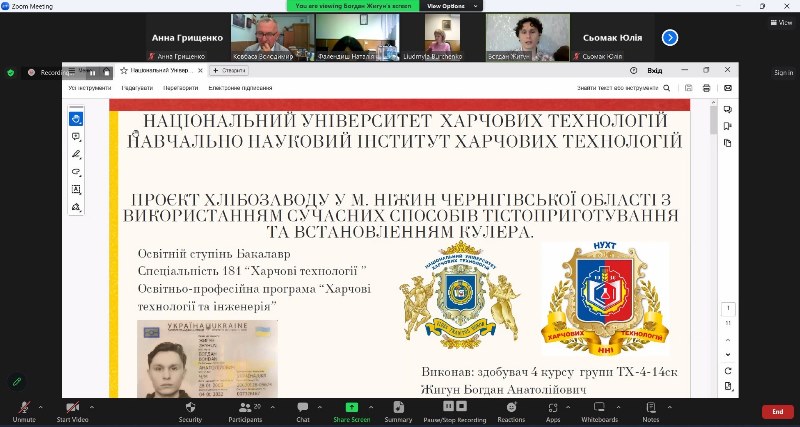
Task: Open Apps in Zoom toolbar
Action: click(x=553, y=411)
